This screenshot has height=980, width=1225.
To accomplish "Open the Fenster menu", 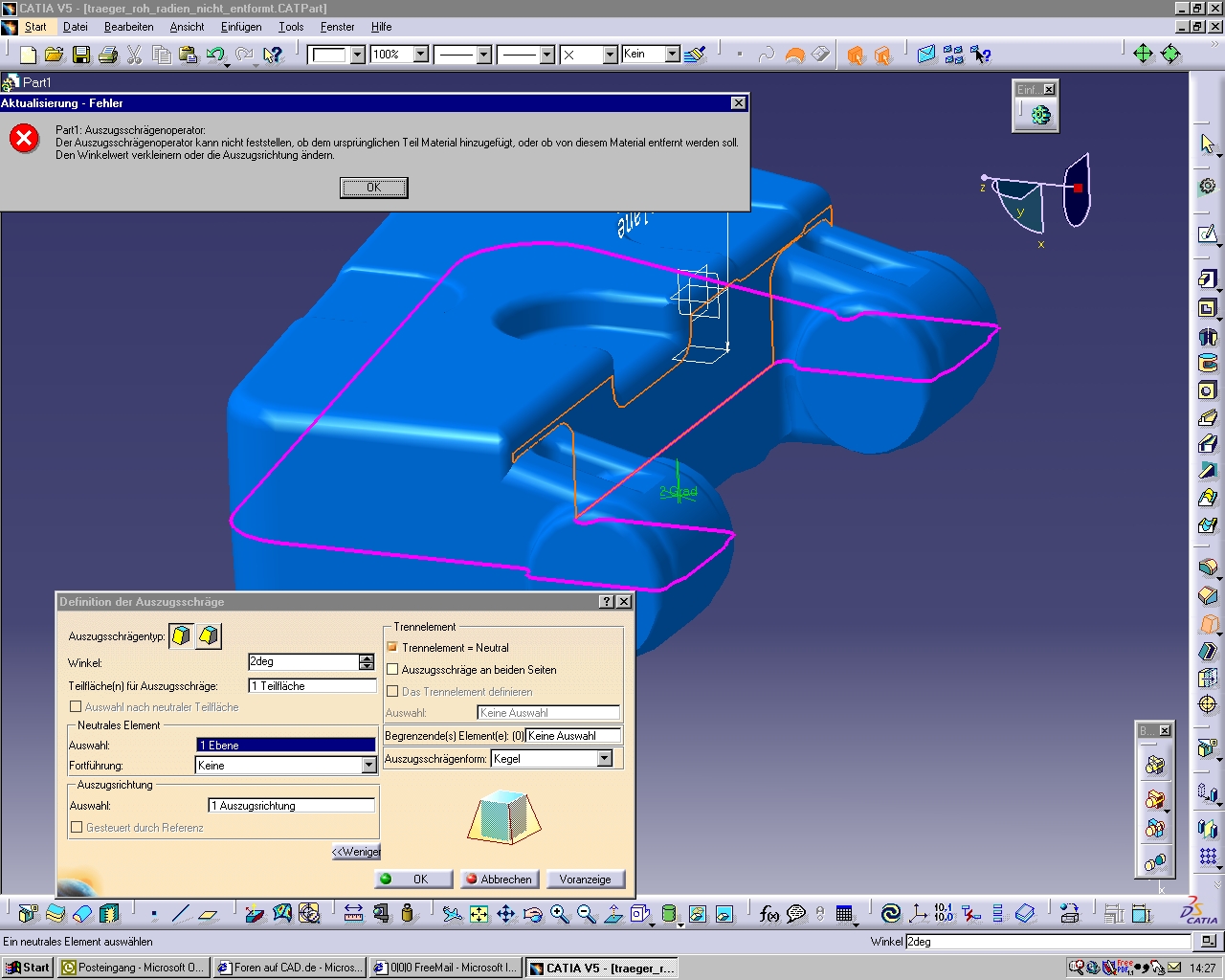I will coord(338,27).
